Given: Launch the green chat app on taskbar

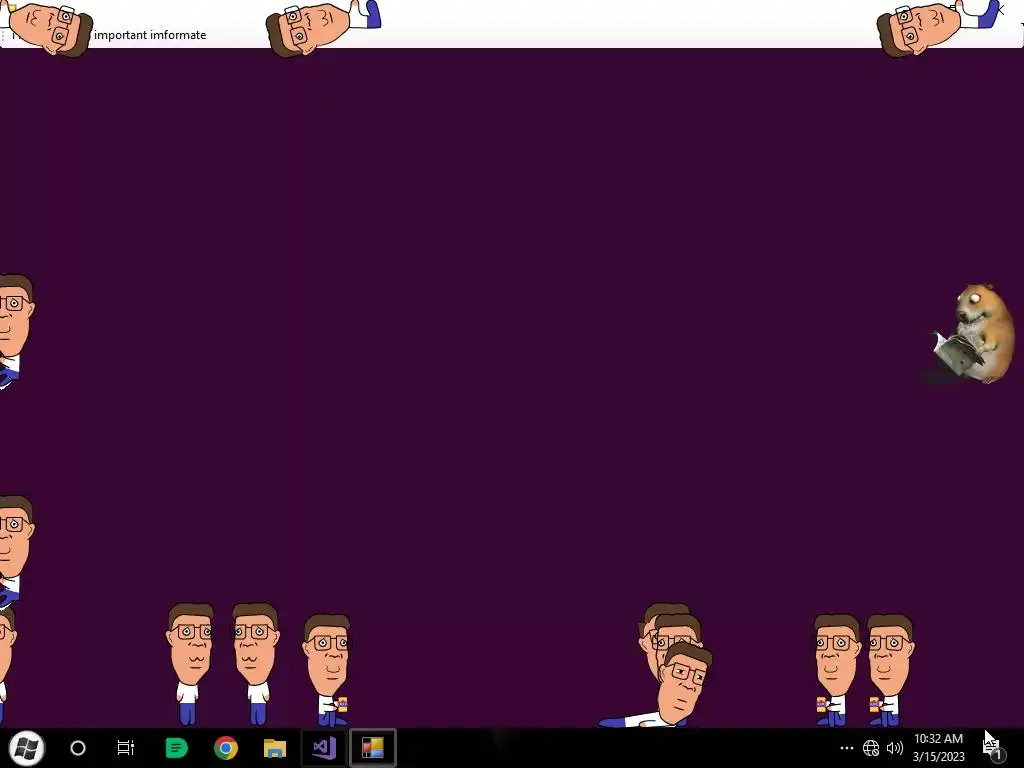Looking at the screenshot, I should 176,748.
